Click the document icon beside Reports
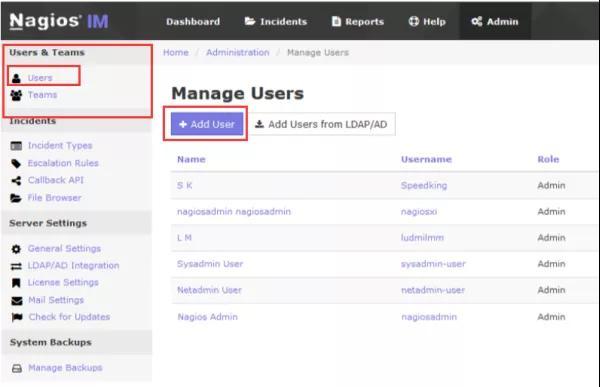 coord(336,21)
